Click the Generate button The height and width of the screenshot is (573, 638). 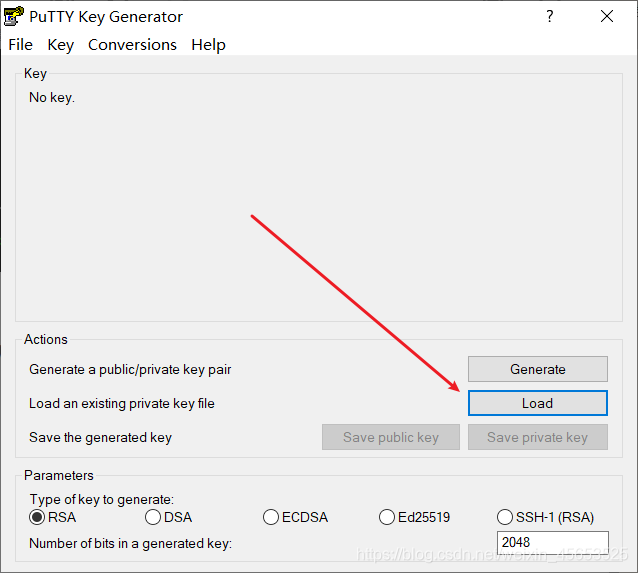(537, 369)
